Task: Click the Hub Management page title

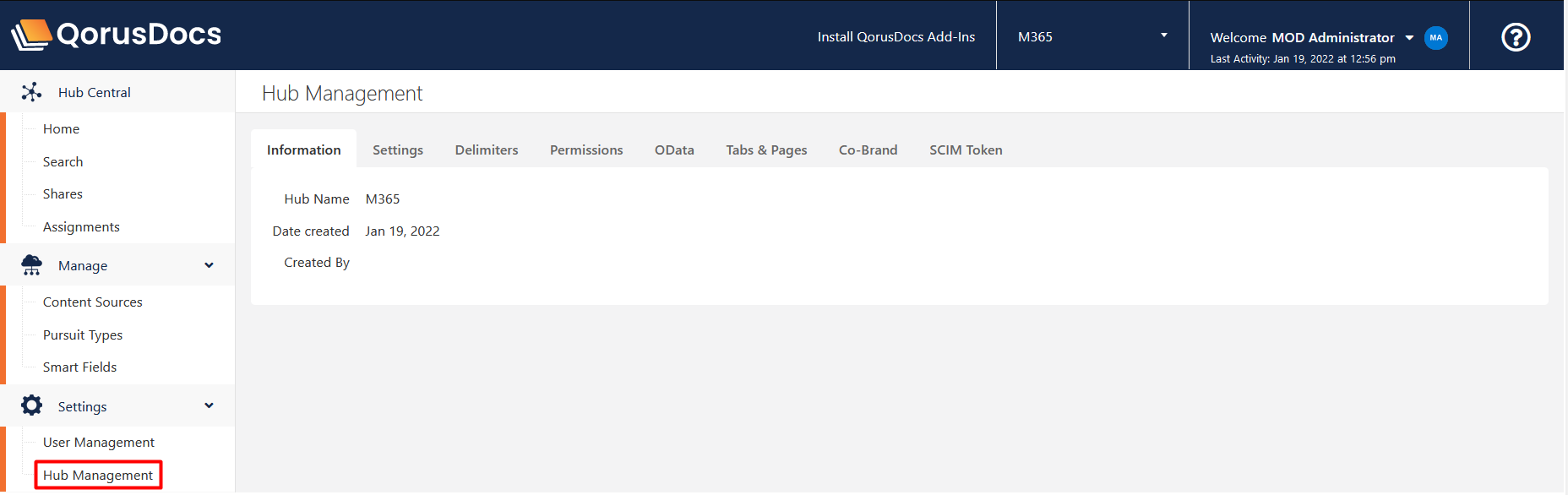Action: [342, 93]
